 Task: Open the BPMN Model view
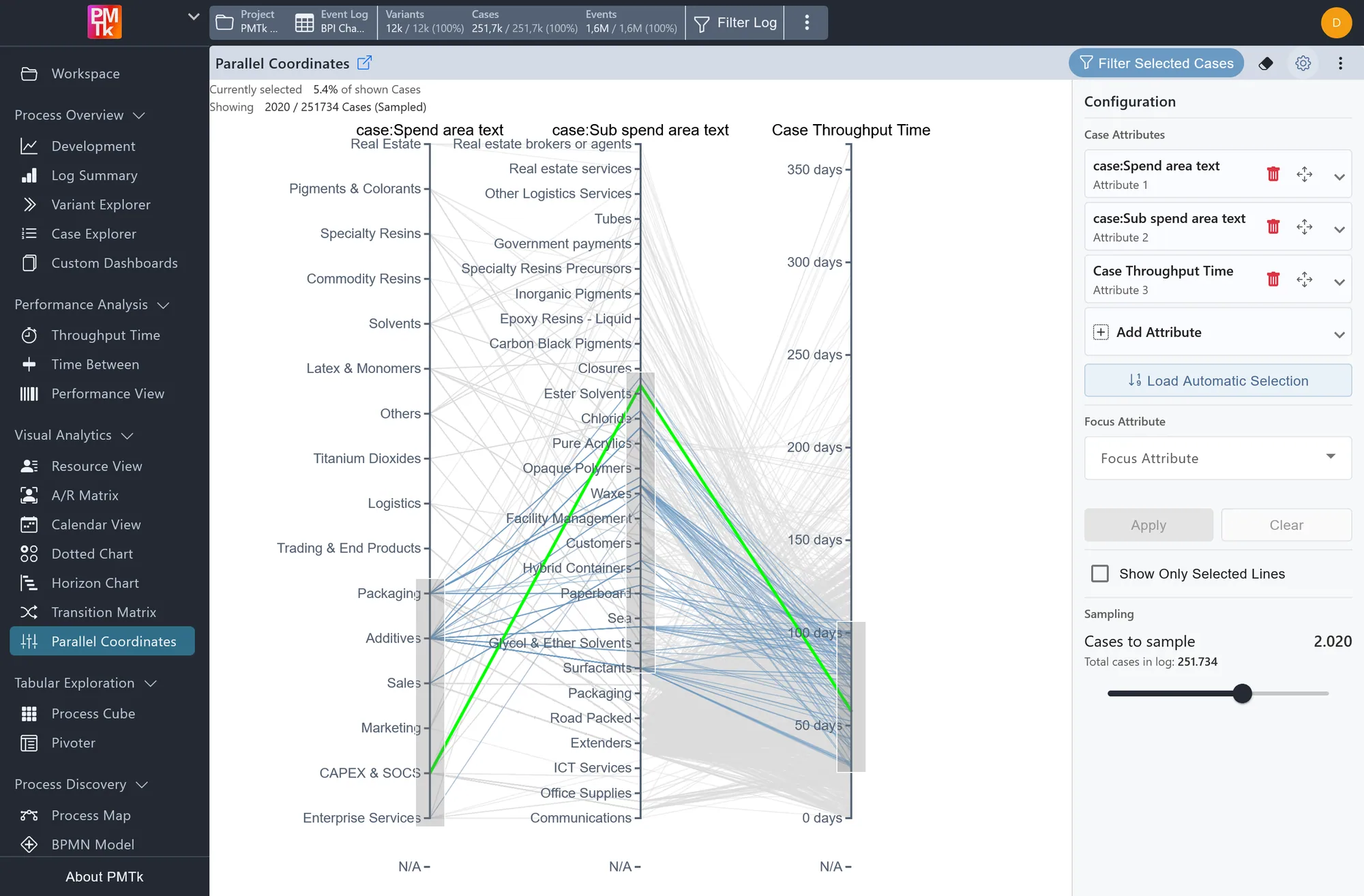coord(93,844)
